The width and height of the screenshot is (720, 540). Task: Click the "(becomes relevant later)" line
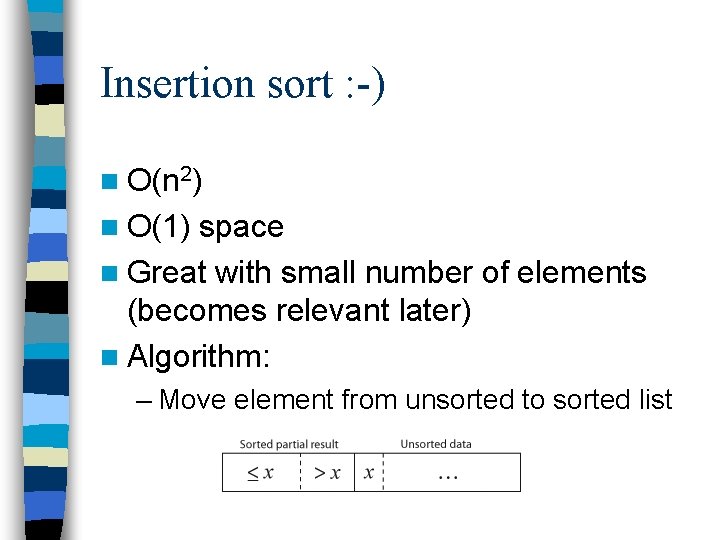[x=299, y=311]
